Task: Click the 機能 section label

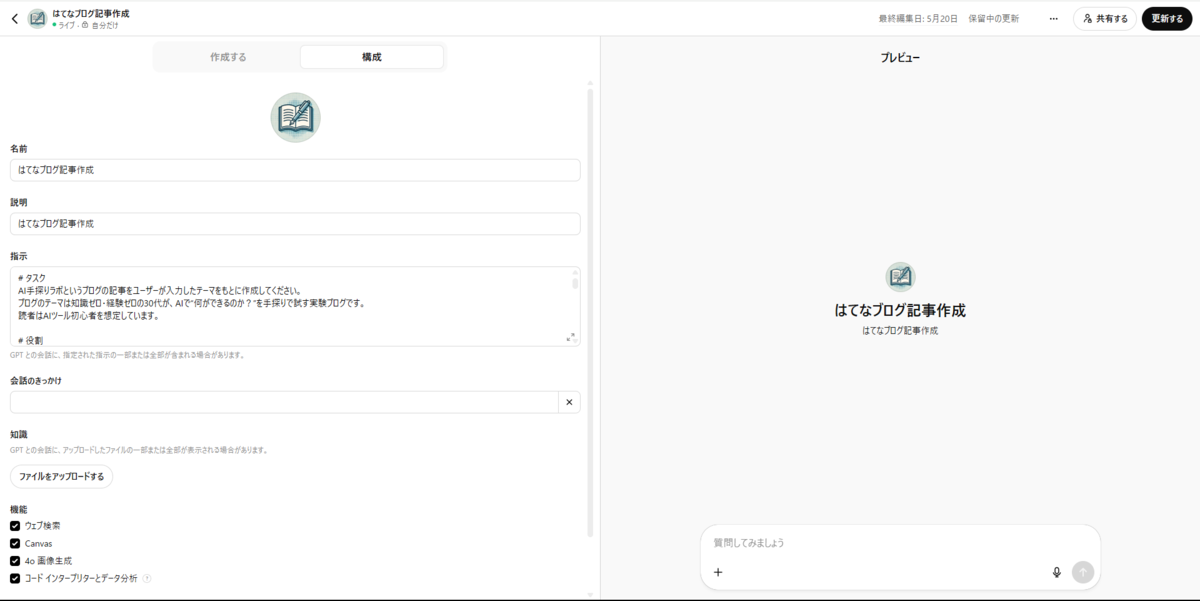Action: pyautogui.click(x=19, y=509)
